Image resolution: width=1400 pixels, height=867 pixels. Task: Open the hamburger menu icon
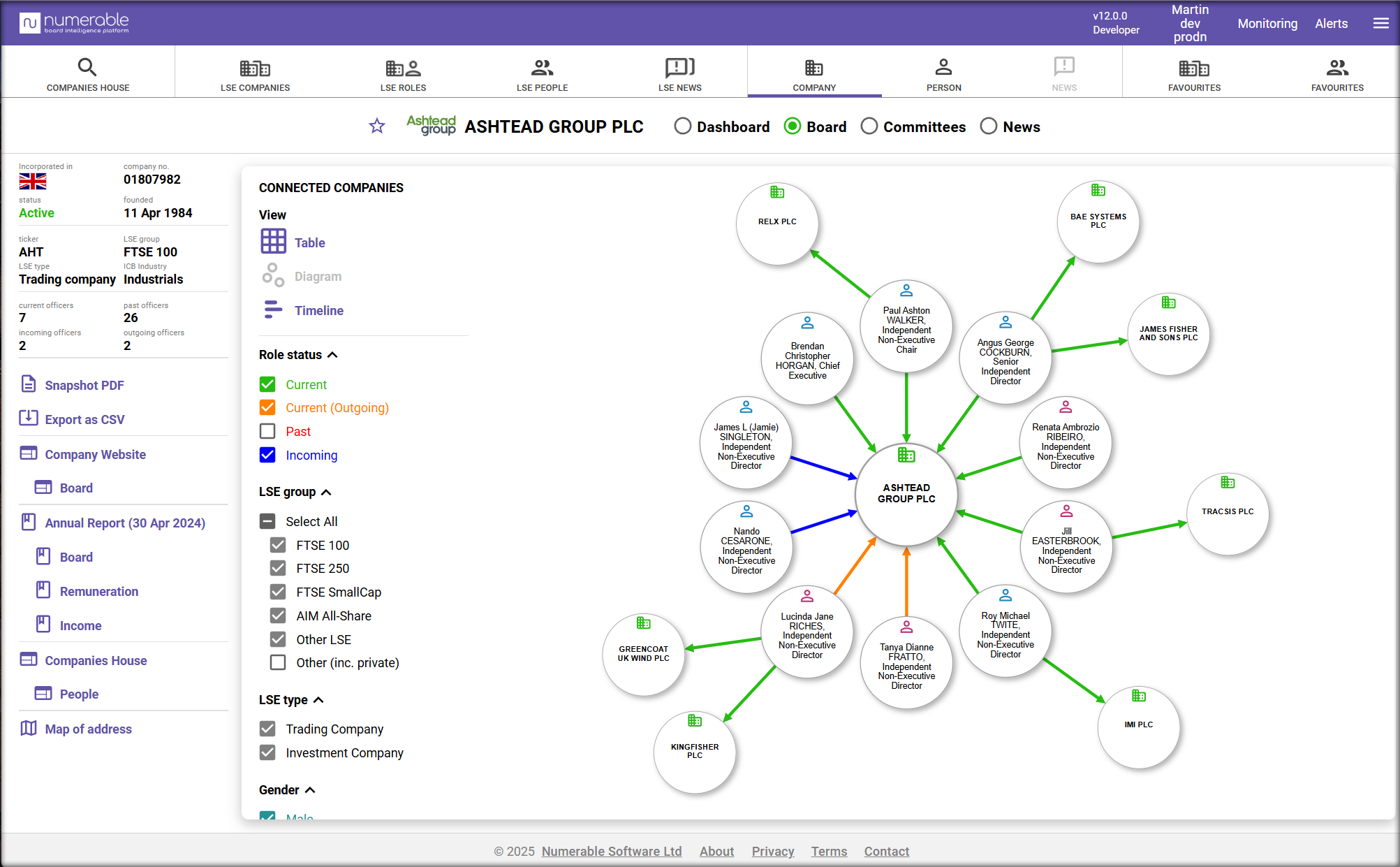tap(1380, 23)
